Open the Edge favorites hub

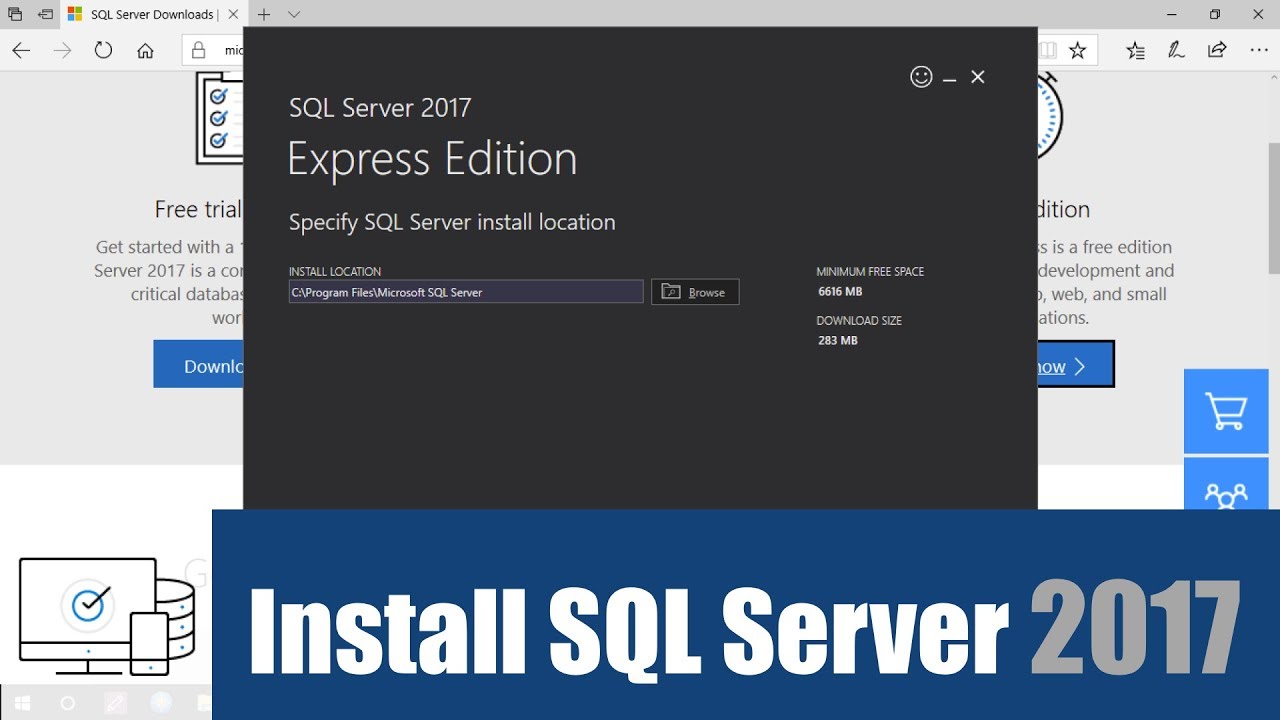coord(1135,51)
